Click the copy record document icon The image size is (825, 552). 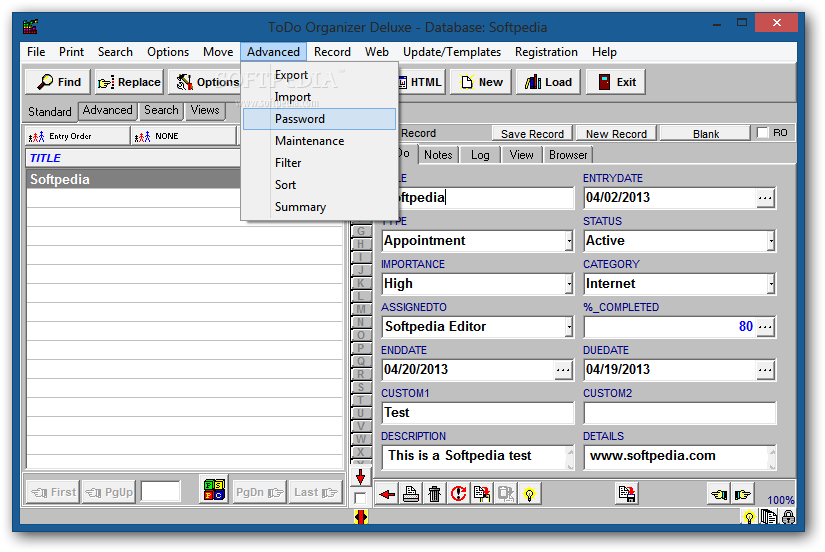point(482,494)
